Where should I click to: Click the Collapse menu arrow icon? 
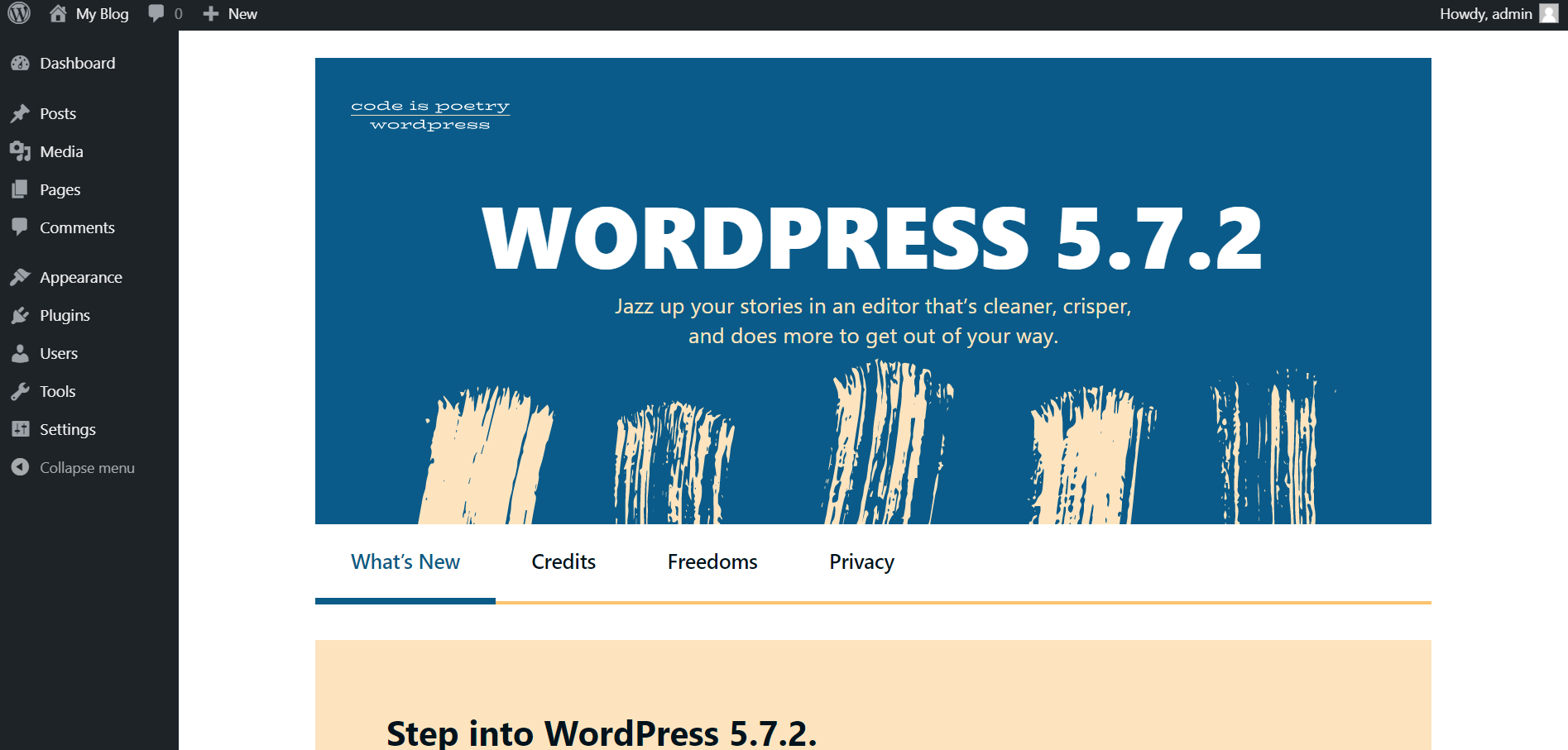(21, 467)
